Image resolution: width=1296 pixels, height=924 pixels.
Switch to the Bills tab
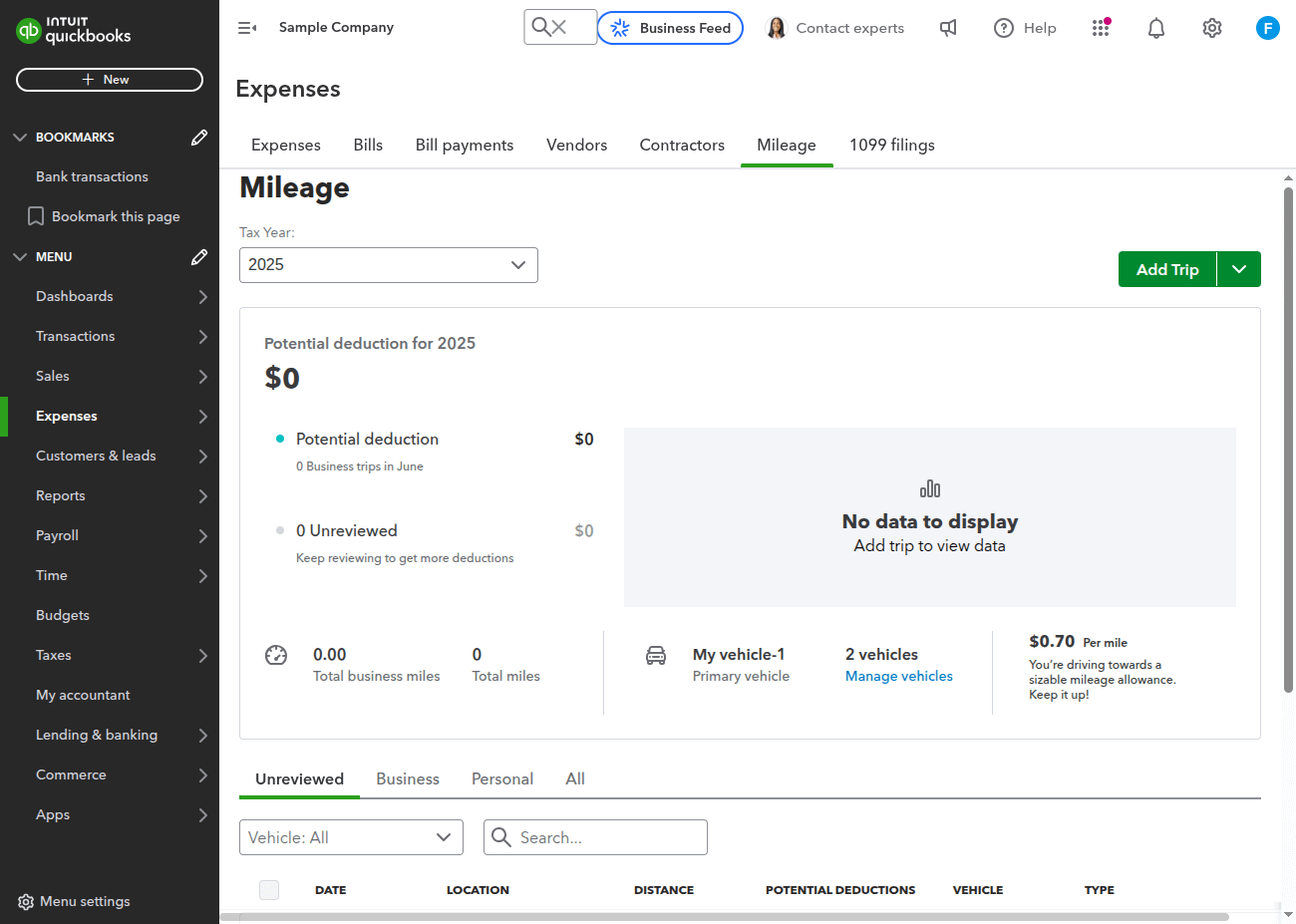368,146
